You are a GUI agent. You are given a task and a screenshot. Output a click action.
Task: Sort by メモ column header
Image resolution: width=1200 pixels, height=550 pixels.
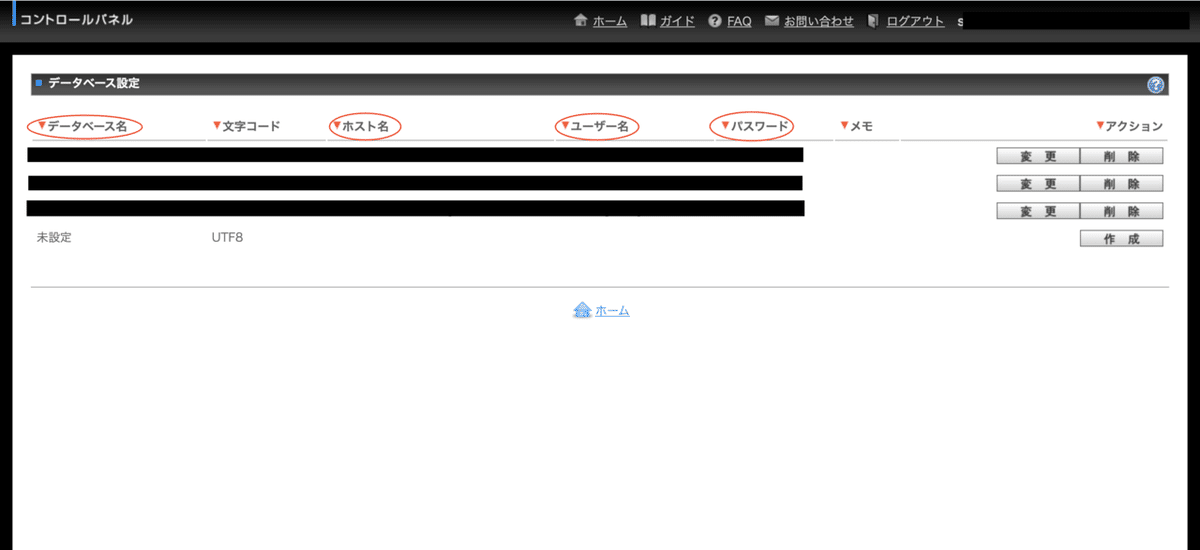tap(857, 126)
